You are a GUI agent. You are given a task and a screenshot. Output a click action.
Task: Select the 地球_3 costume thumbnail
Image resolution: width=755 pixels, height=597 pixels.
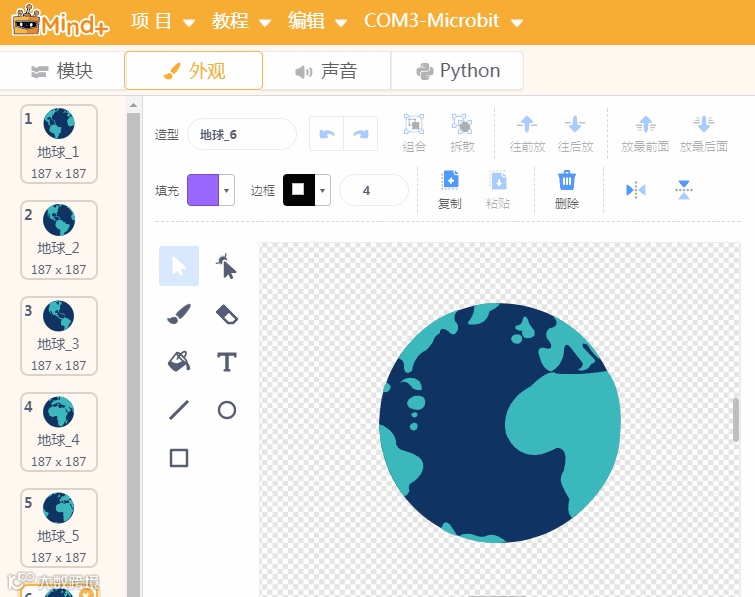[x=59, y=336]
